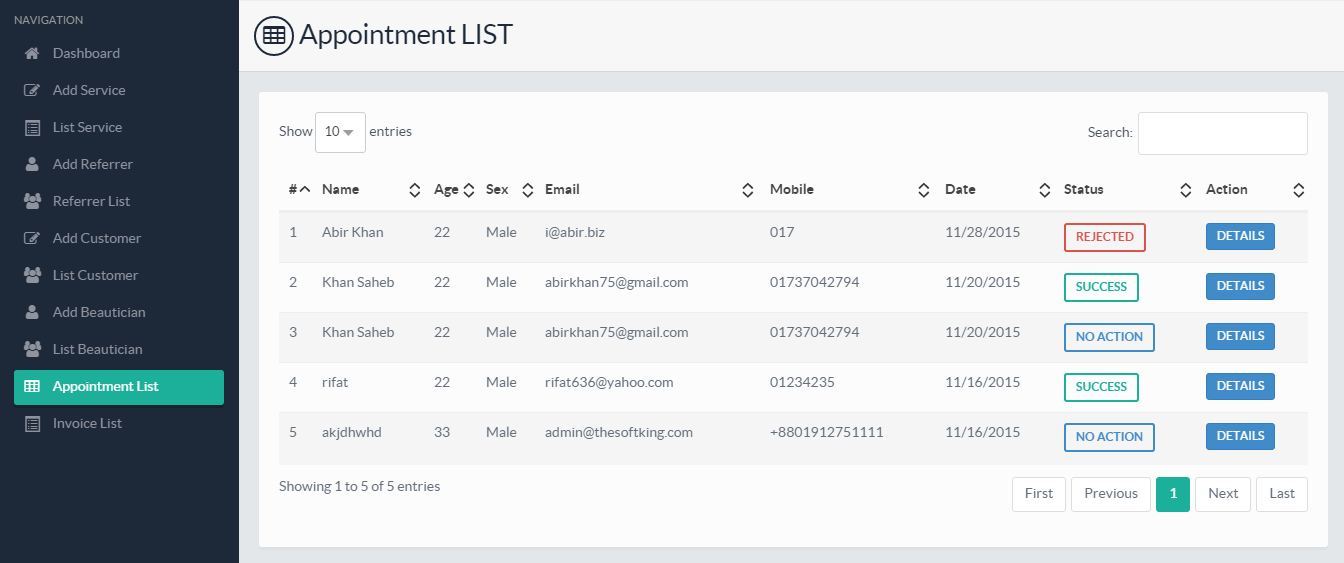Click the Referrer List group icon
Viewport: 1344px width, 563px height.
(32, 201)
